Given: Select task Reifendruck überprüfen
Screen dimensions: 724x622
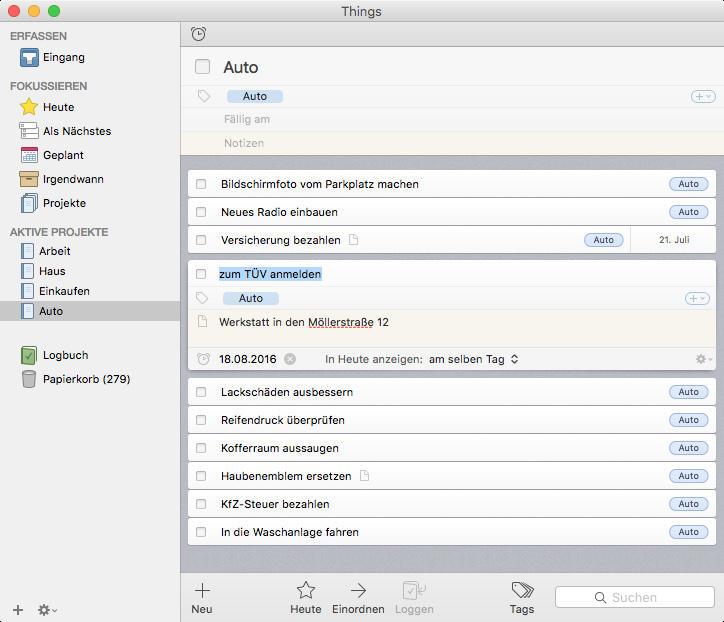Looking at the screenshot, I should [x=452, y=420].
